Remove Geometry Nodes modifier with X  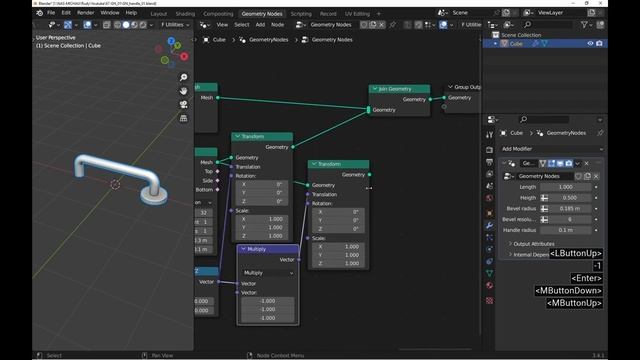pos(587,164)
